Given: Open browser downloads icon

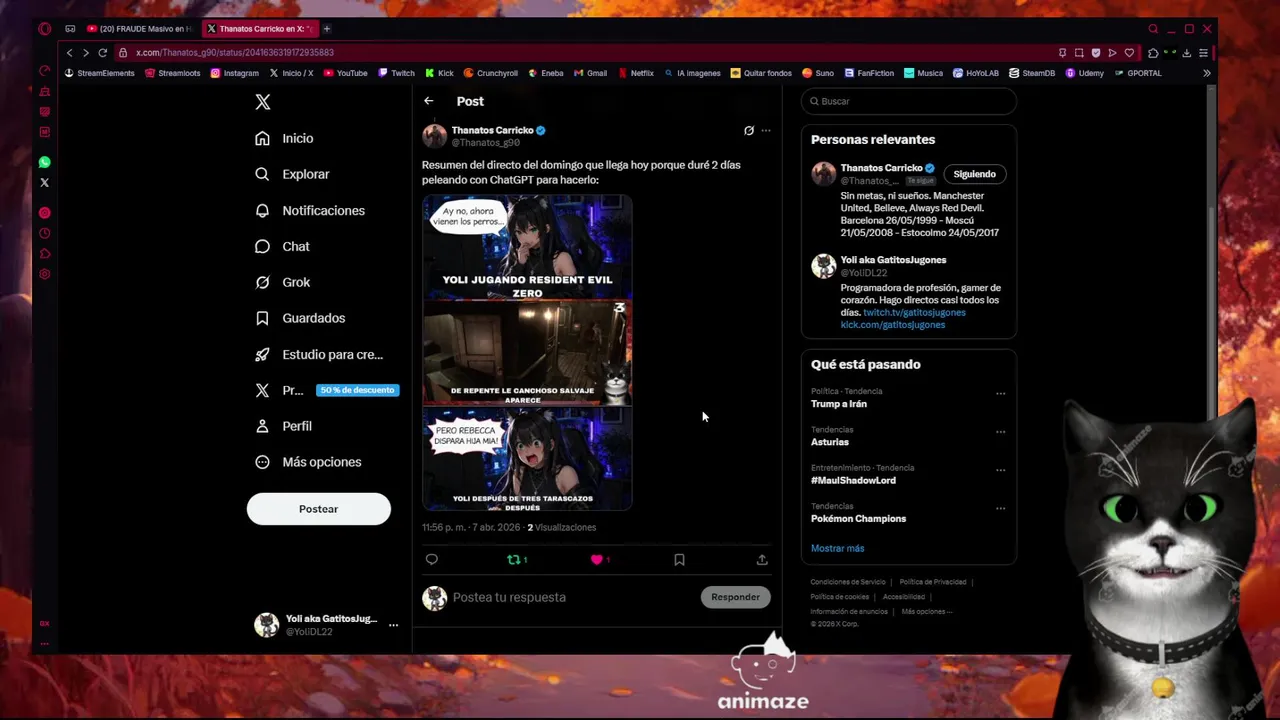Looking at the screenshot, I should tap(1187, 53).
